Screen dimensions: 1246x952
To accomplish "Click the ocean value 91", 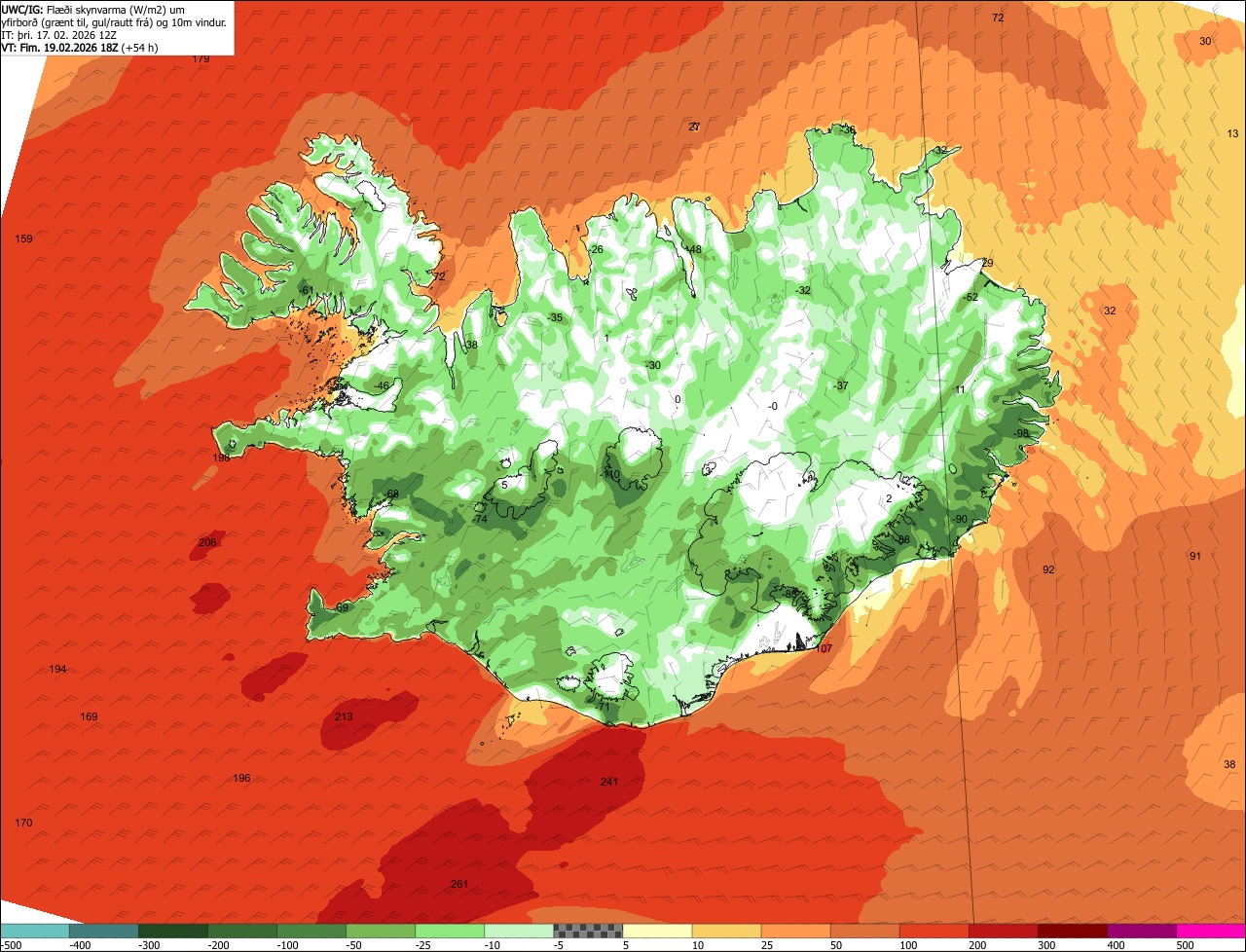I will [x=1195, y=557].
